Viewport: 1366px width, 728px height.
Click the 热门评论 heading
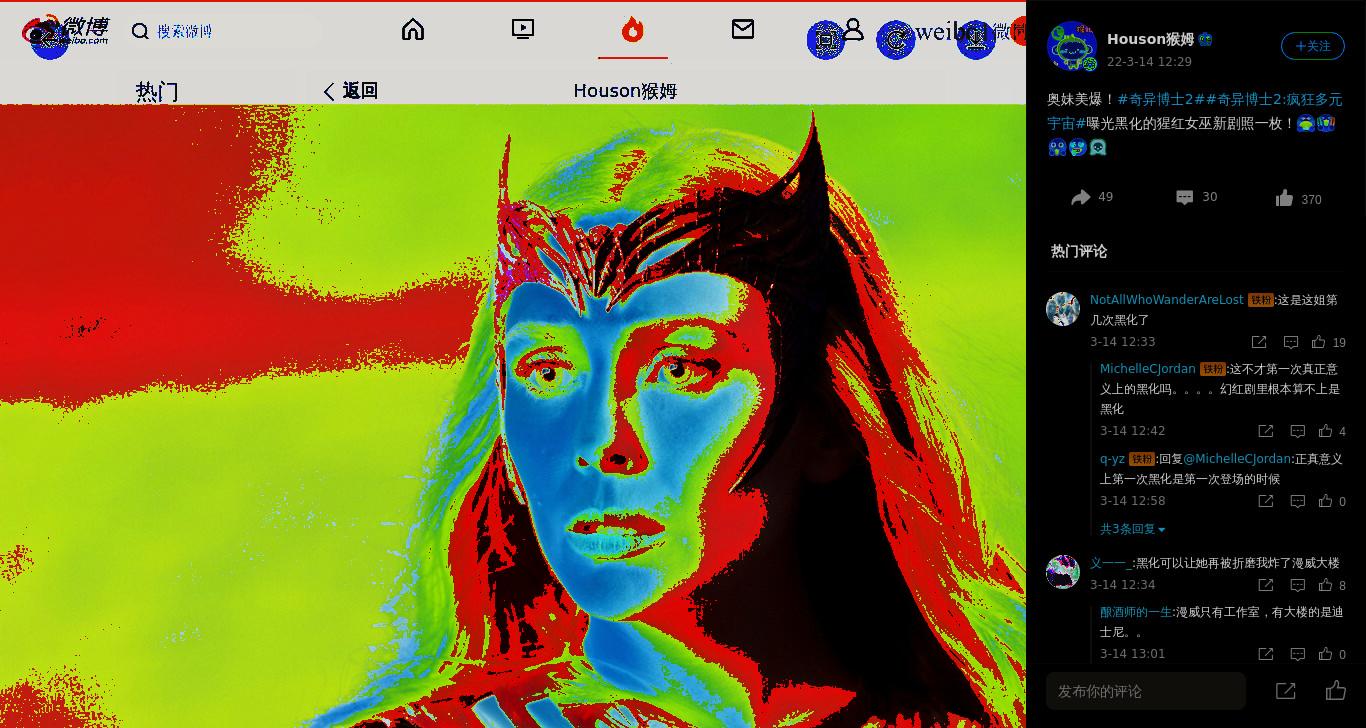coord(1079,252)
